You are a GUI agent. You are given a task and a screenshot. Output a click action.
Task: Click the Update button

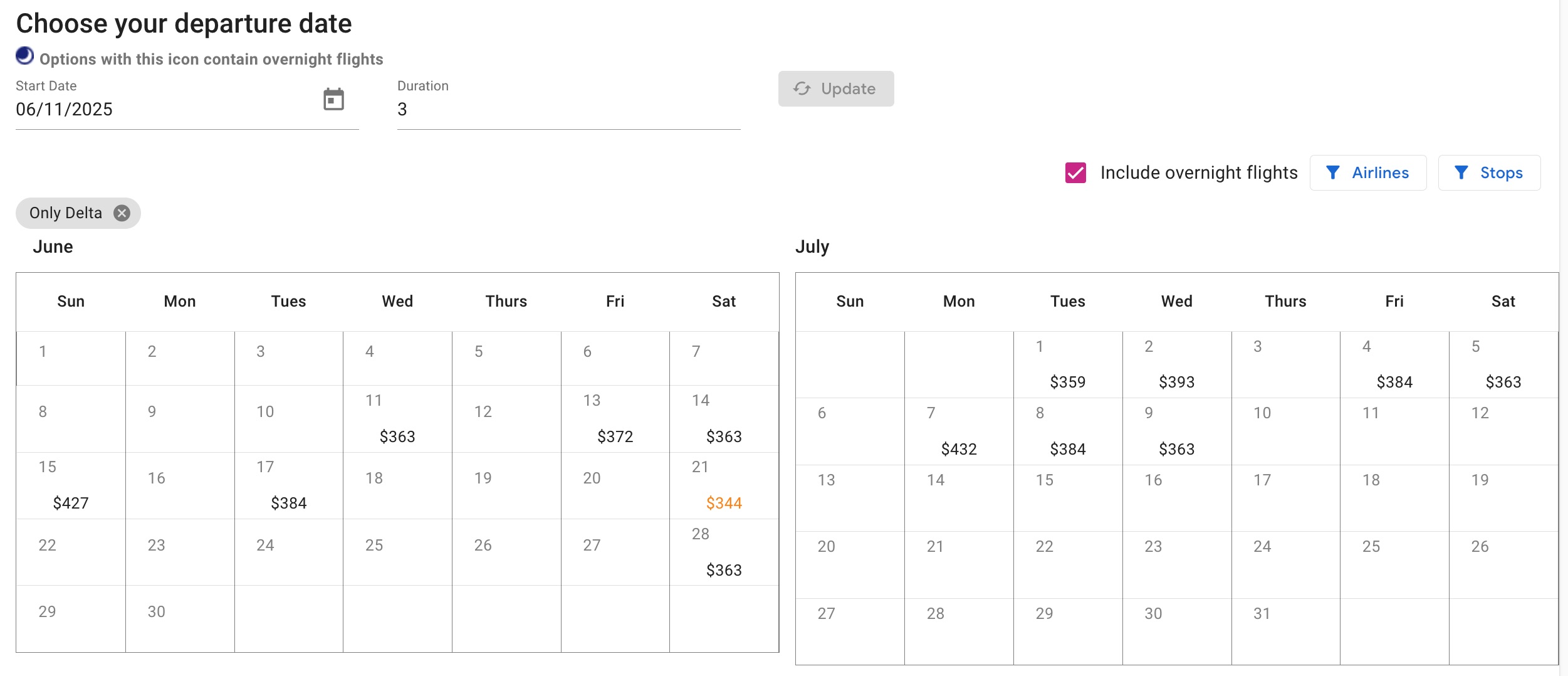coord(836,88)
